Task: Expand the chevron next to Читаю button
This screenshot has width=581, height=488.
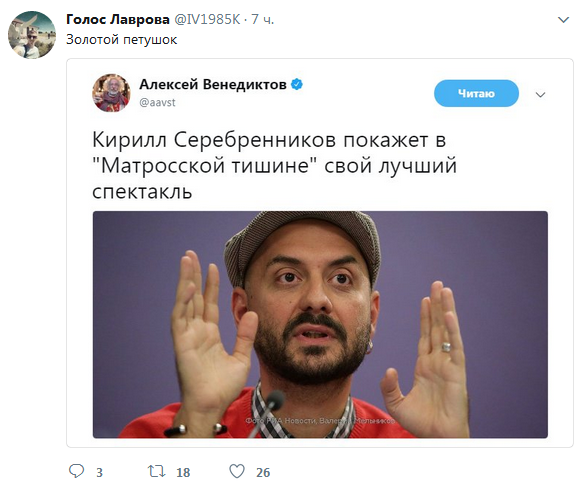Action: coord(540,94)
